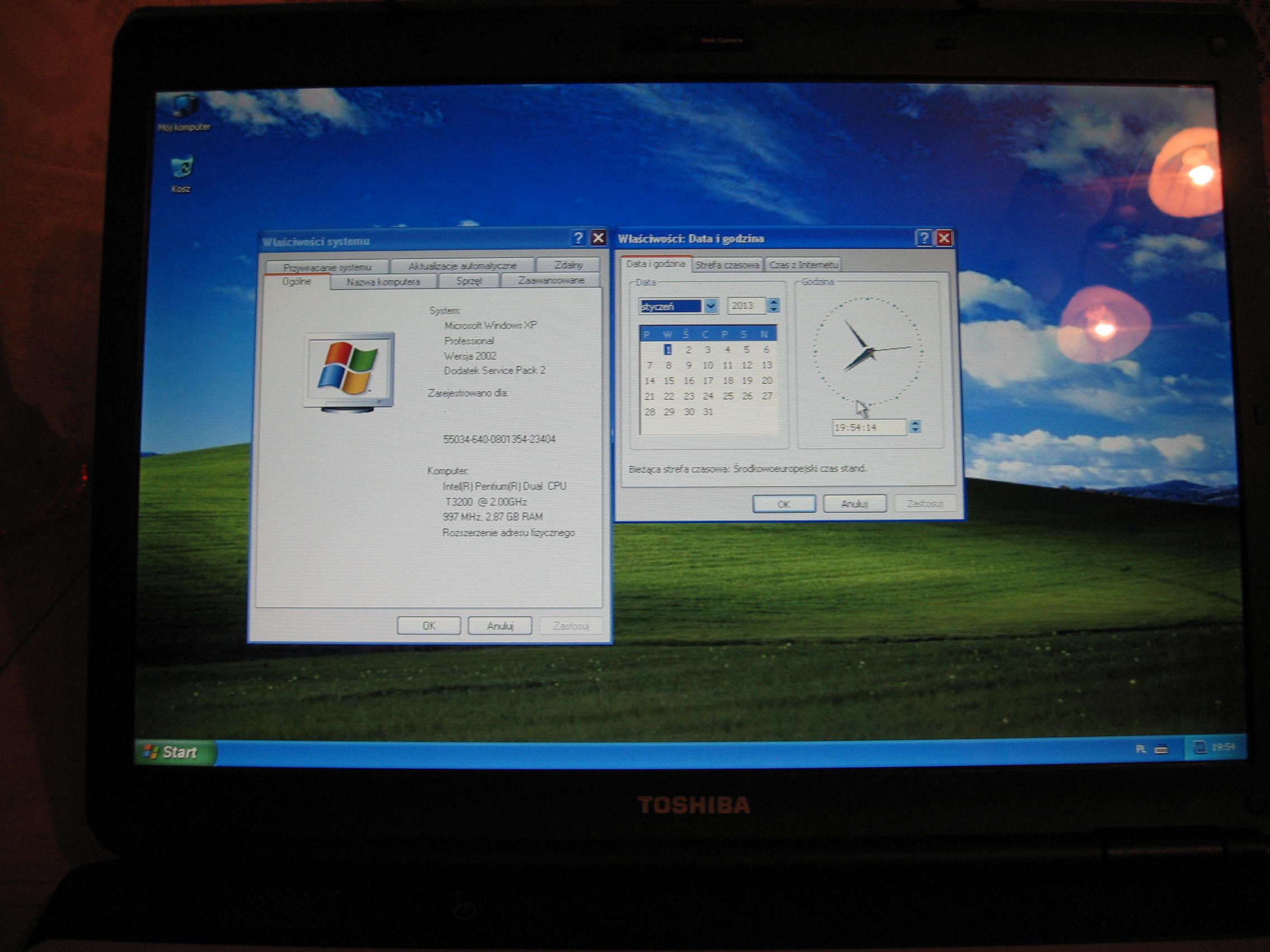Click the help question mark in Właściwości systemu

[x=578, y=237]
